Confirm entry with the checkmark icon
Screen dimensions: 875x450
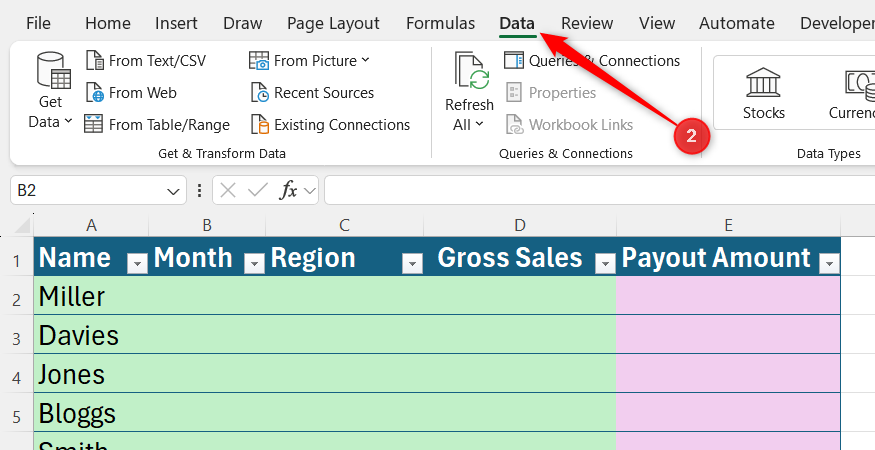[x=257, y=191]
